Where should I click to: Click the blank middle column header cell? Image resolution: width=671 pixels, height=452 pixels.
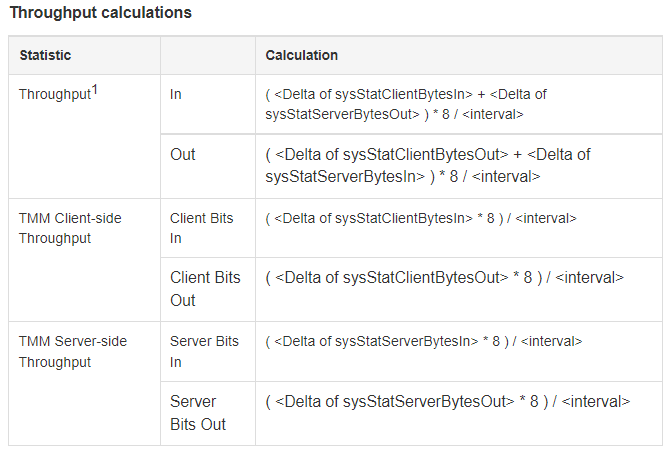207,55
